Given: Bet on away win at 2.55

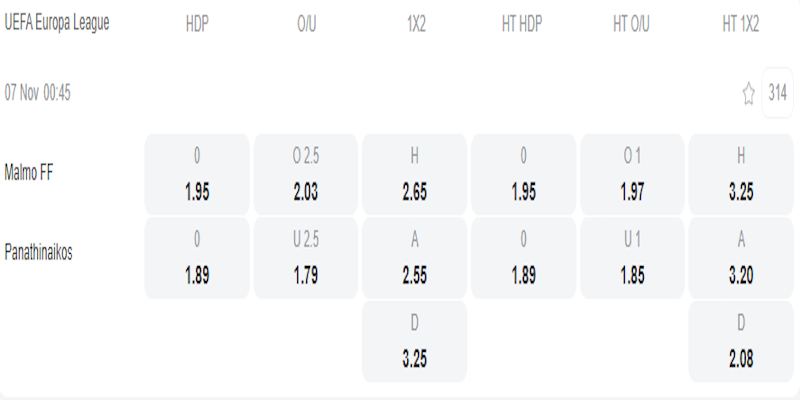Looking at the screenshot, I should tap(415, 257).
